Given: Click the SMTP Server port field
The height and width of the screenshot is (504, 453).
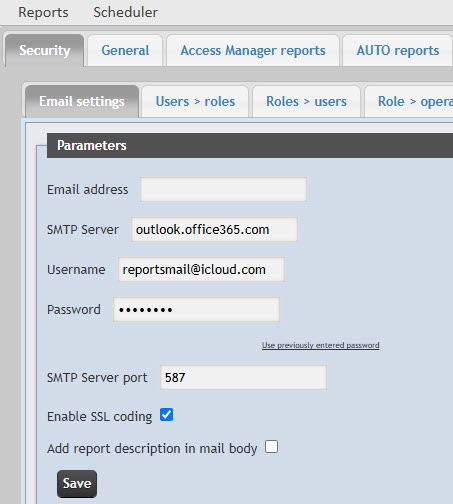Looking at the screenshot, I should click(243, 377).
